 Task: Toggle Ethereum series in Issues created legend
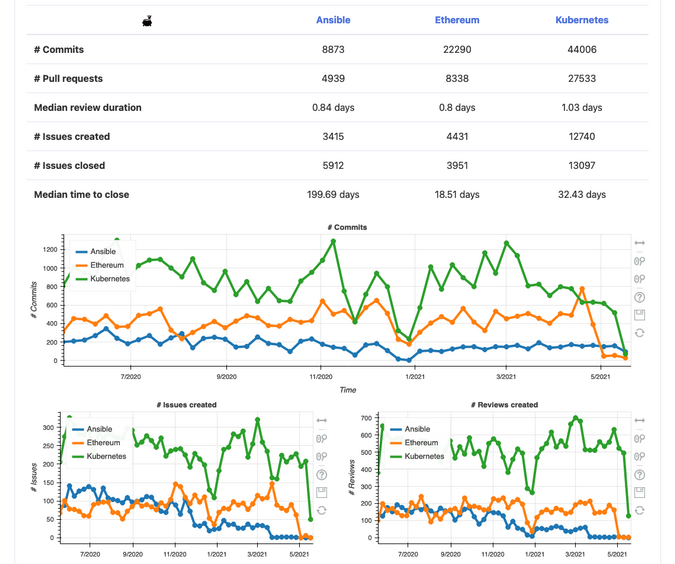[x=96, y=443]
